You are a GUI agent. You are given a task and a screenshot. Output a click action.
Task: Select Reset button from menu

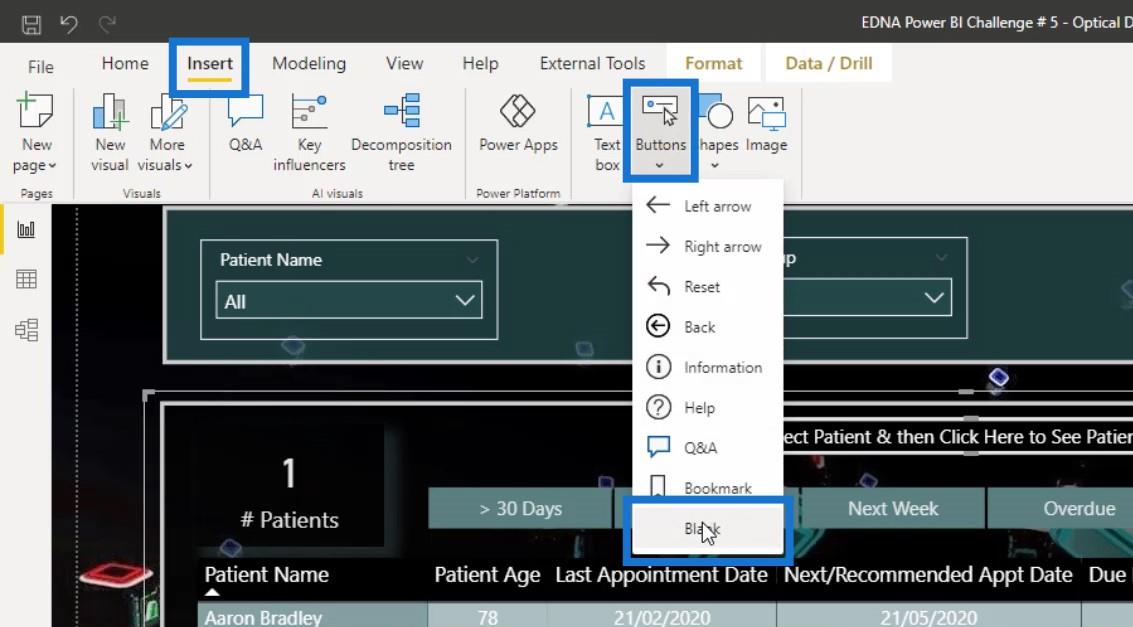point(707,287)
